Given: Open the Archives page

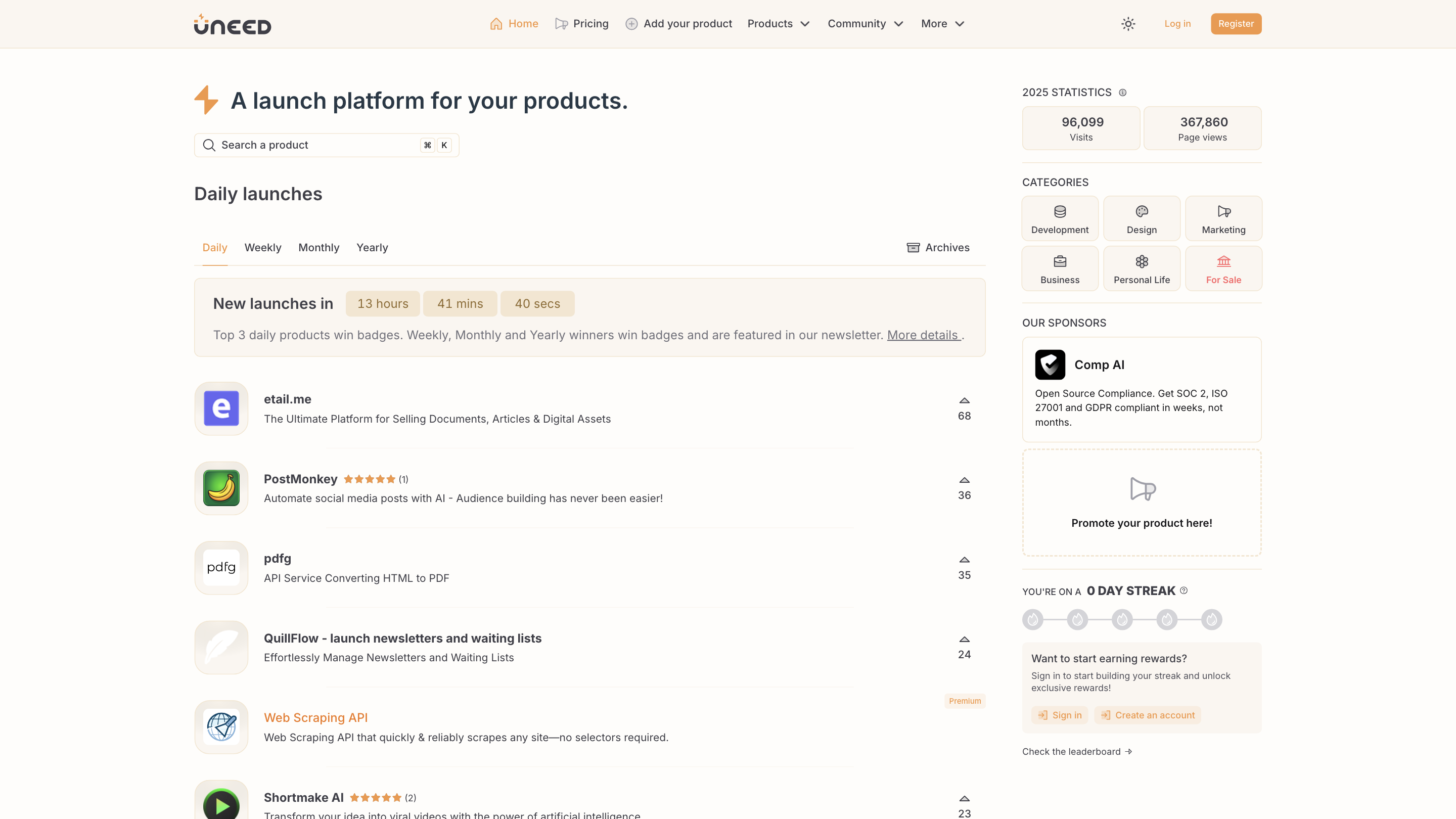Looking at the screenshot, I should [938, 248].
